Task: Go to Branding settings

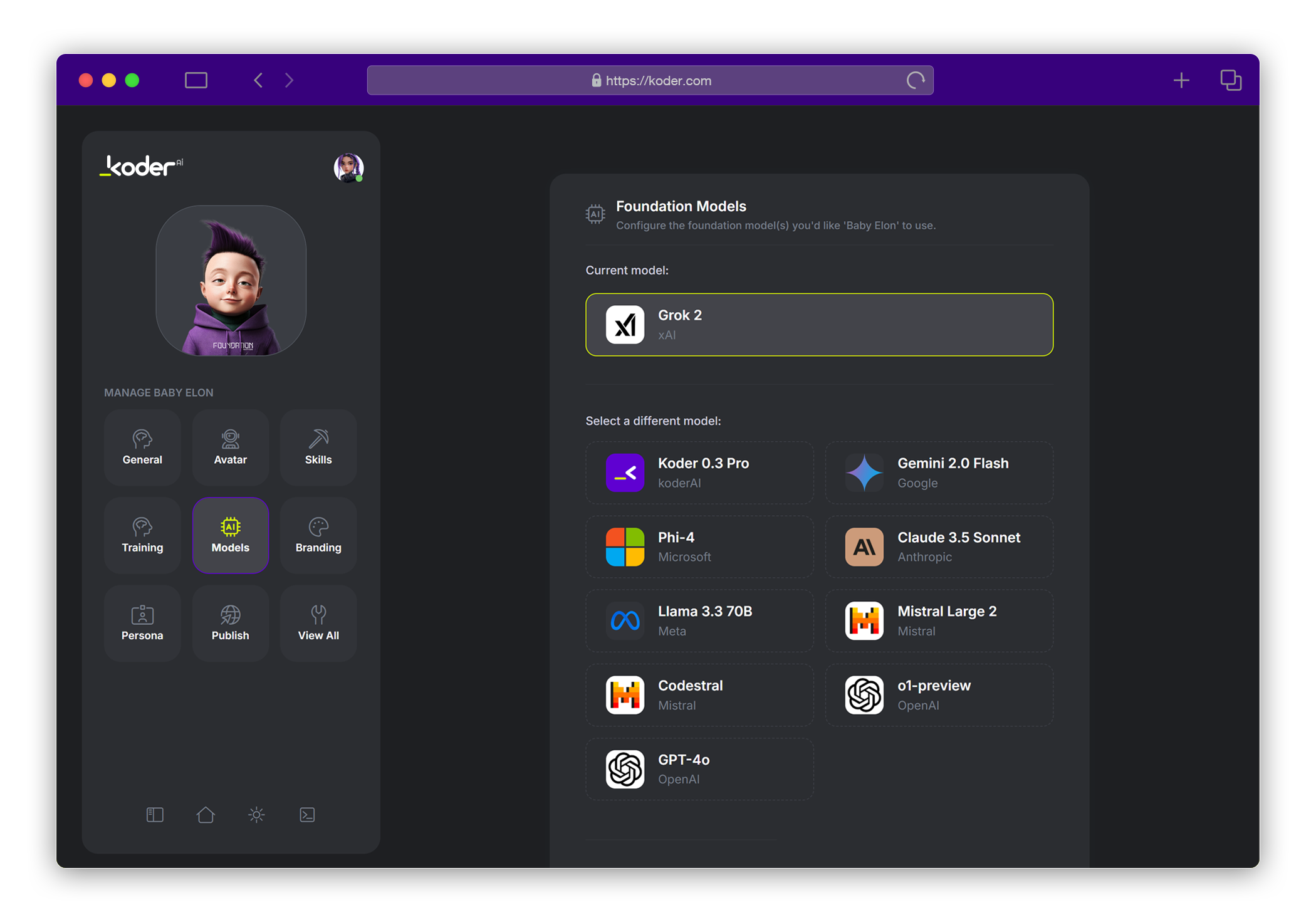Action: [318, 536]
